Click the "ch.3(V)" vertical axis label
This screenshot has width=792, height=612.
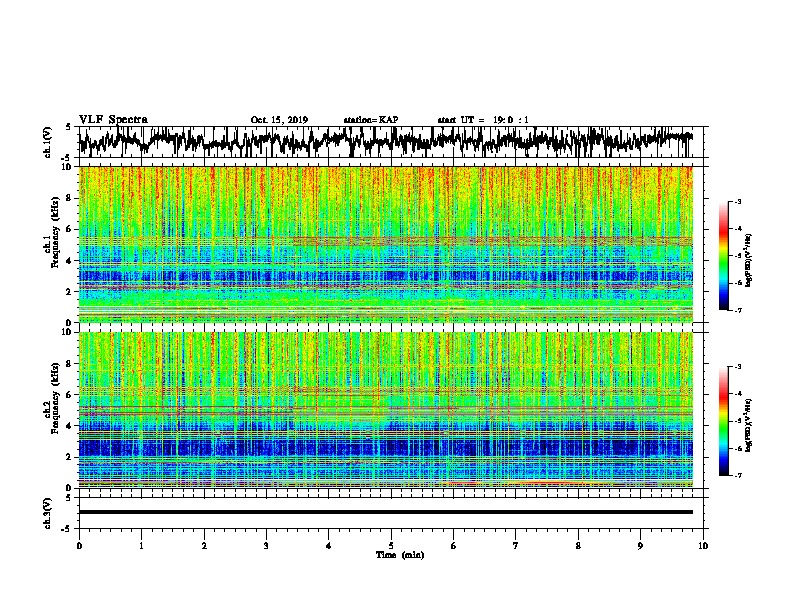[48, 514]
